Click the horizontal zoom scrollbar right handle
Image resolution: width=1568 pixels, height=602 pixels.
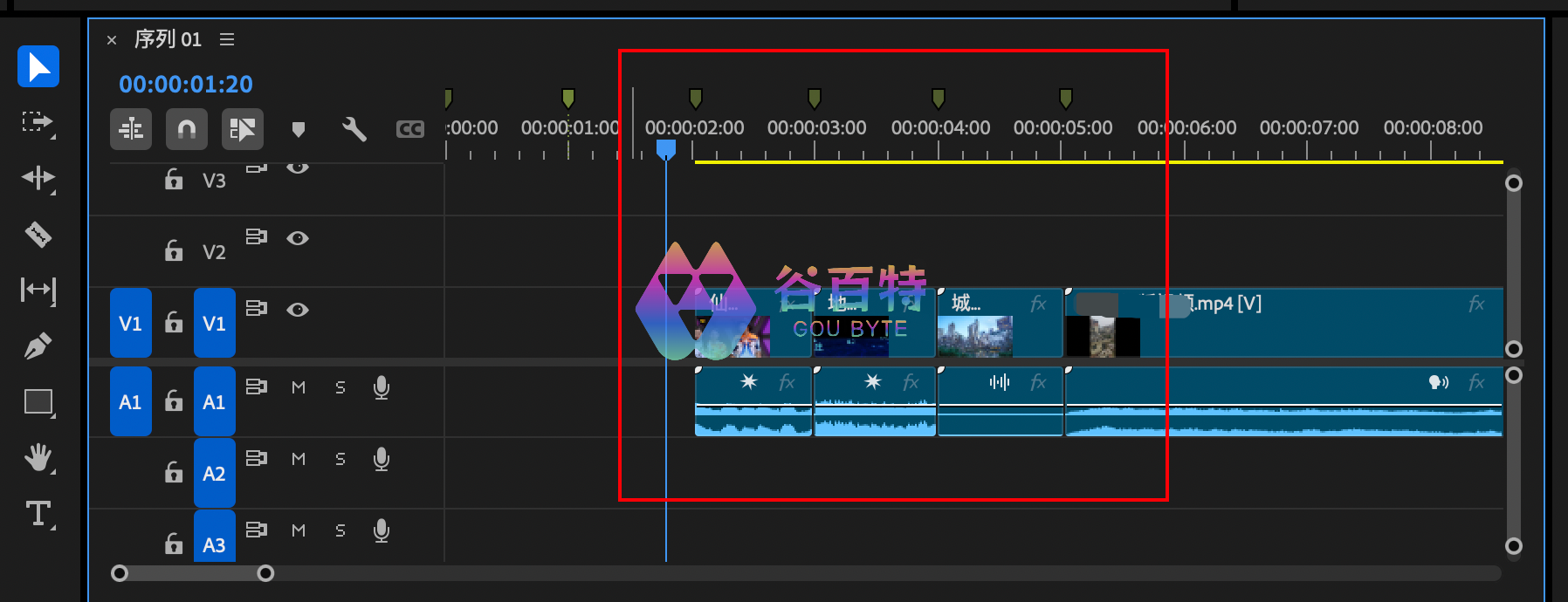[265, 573]
